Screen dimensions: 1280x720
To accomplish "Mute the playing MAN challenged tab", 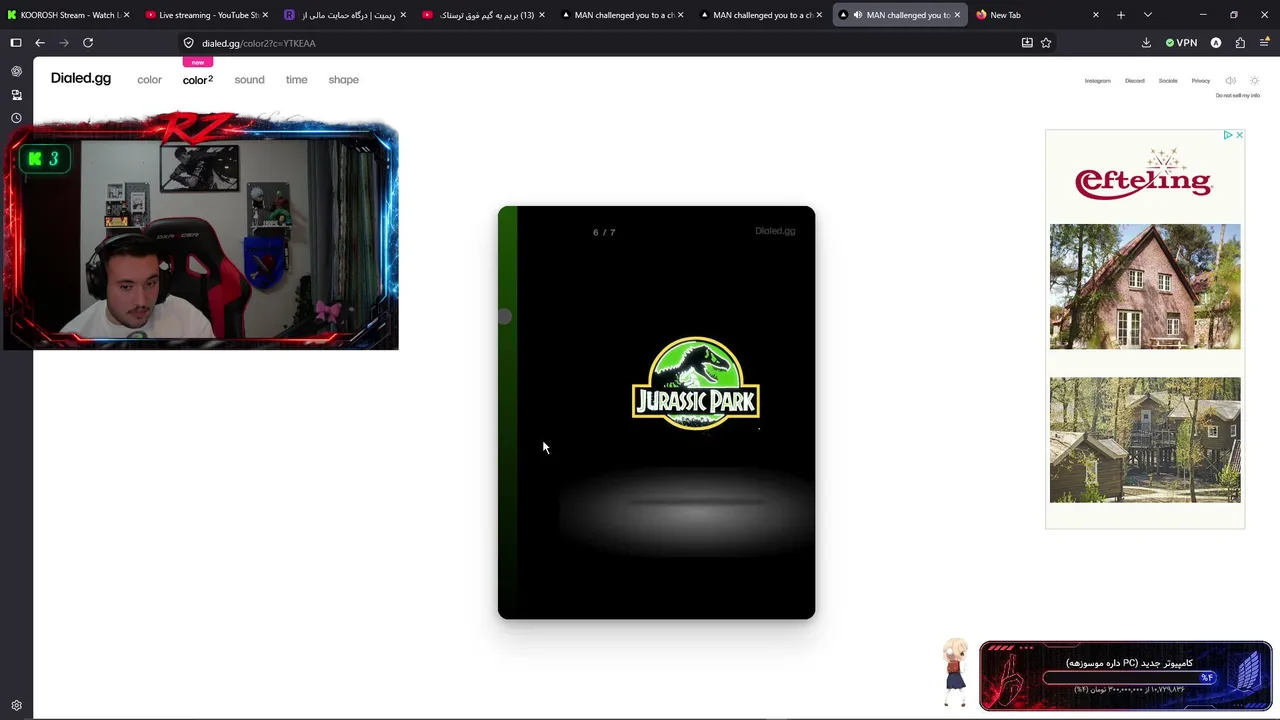I will click(x=857, y=15).
